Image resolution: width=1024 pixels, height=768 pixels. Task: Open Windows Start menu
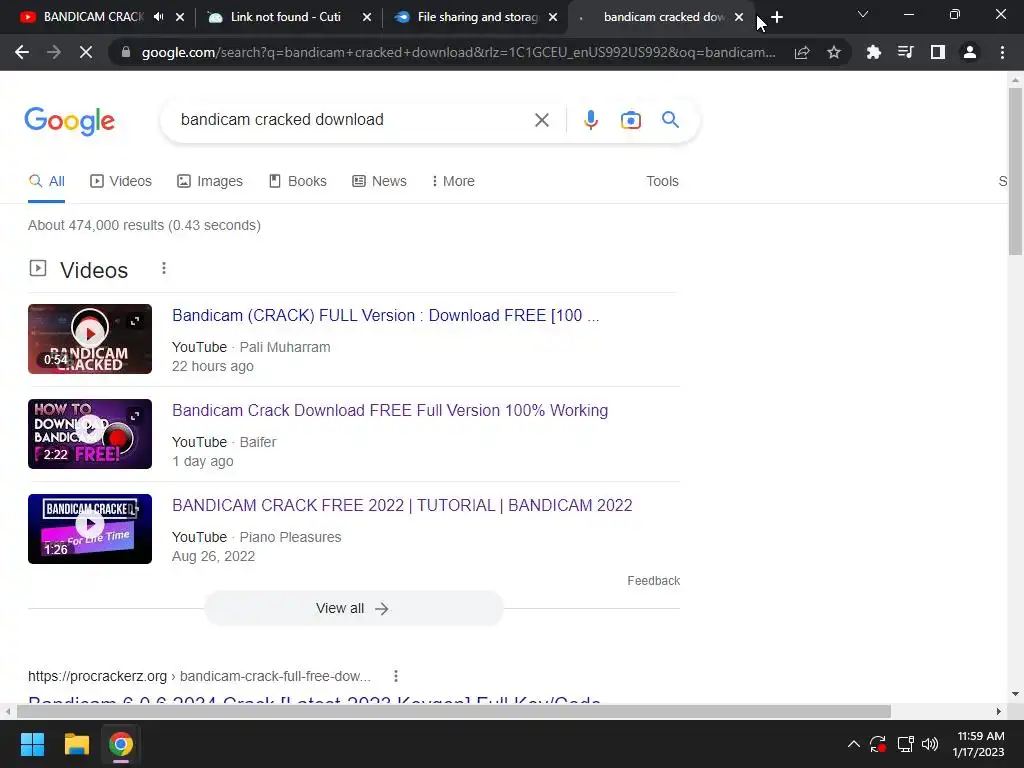tap(32, 744)
